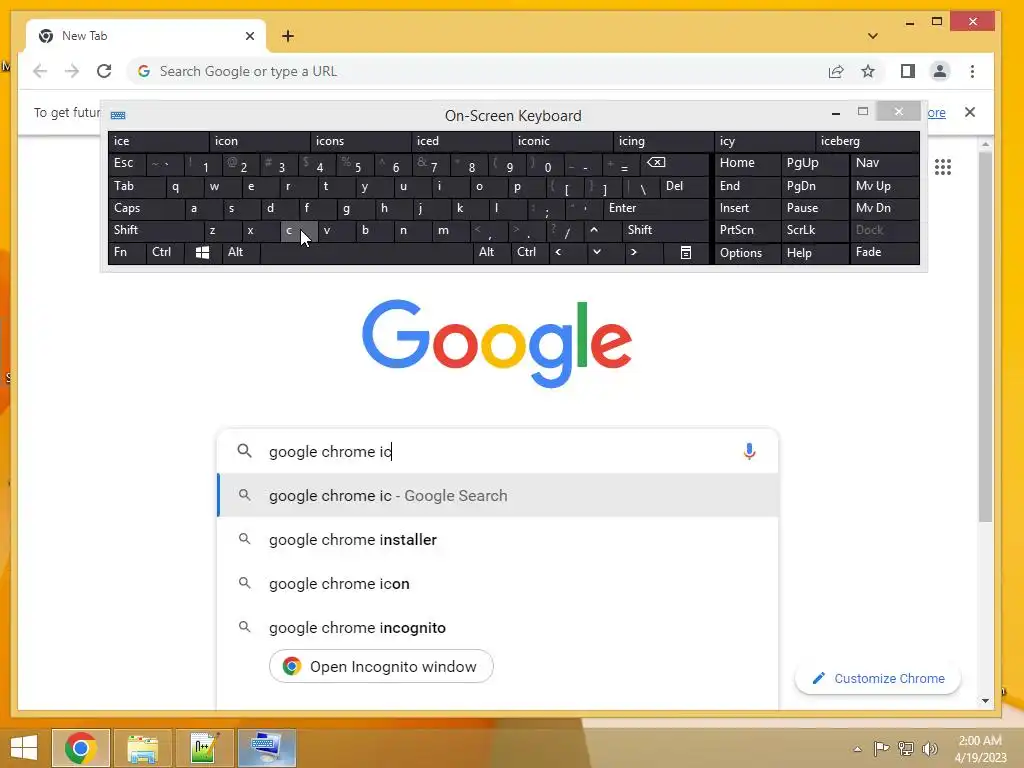Screen dimensions: 1024x768
Task: Open the Chrome profile avatar
Action: click(x=940, y=71)
